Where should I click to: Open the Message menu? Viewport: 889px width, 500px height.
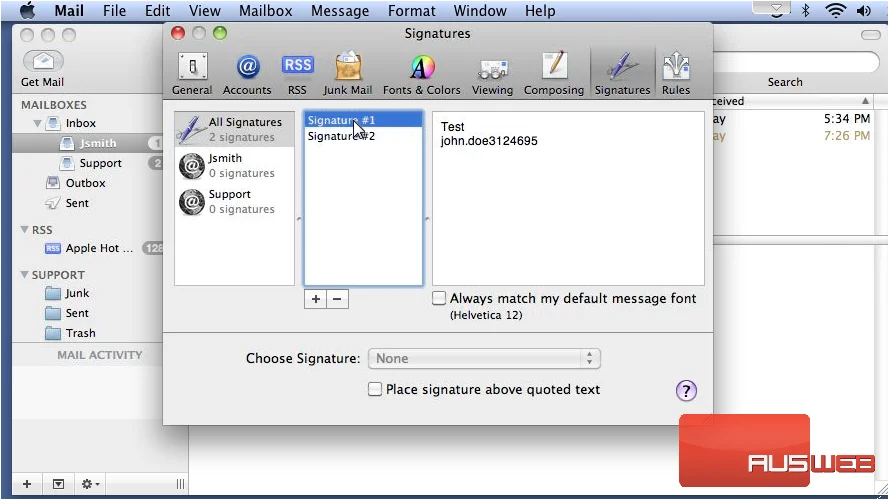pyautogui.click(x=340, y=11)
